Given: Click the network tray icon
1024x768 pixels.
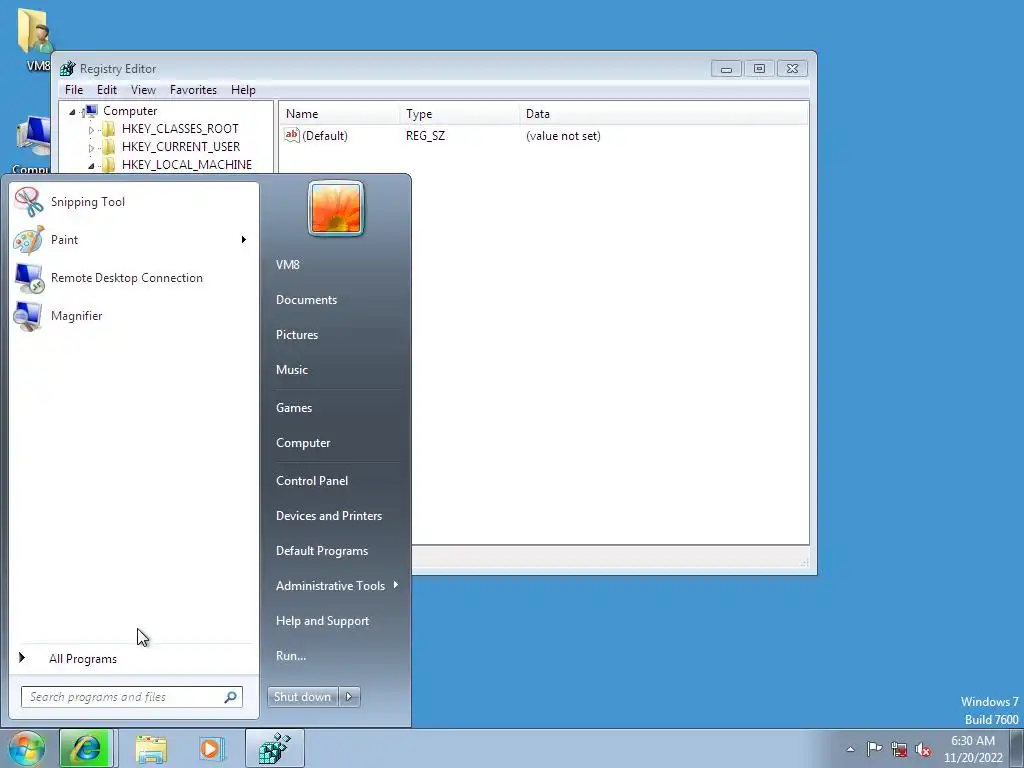Looking at the screenshot, I should 899,749.
